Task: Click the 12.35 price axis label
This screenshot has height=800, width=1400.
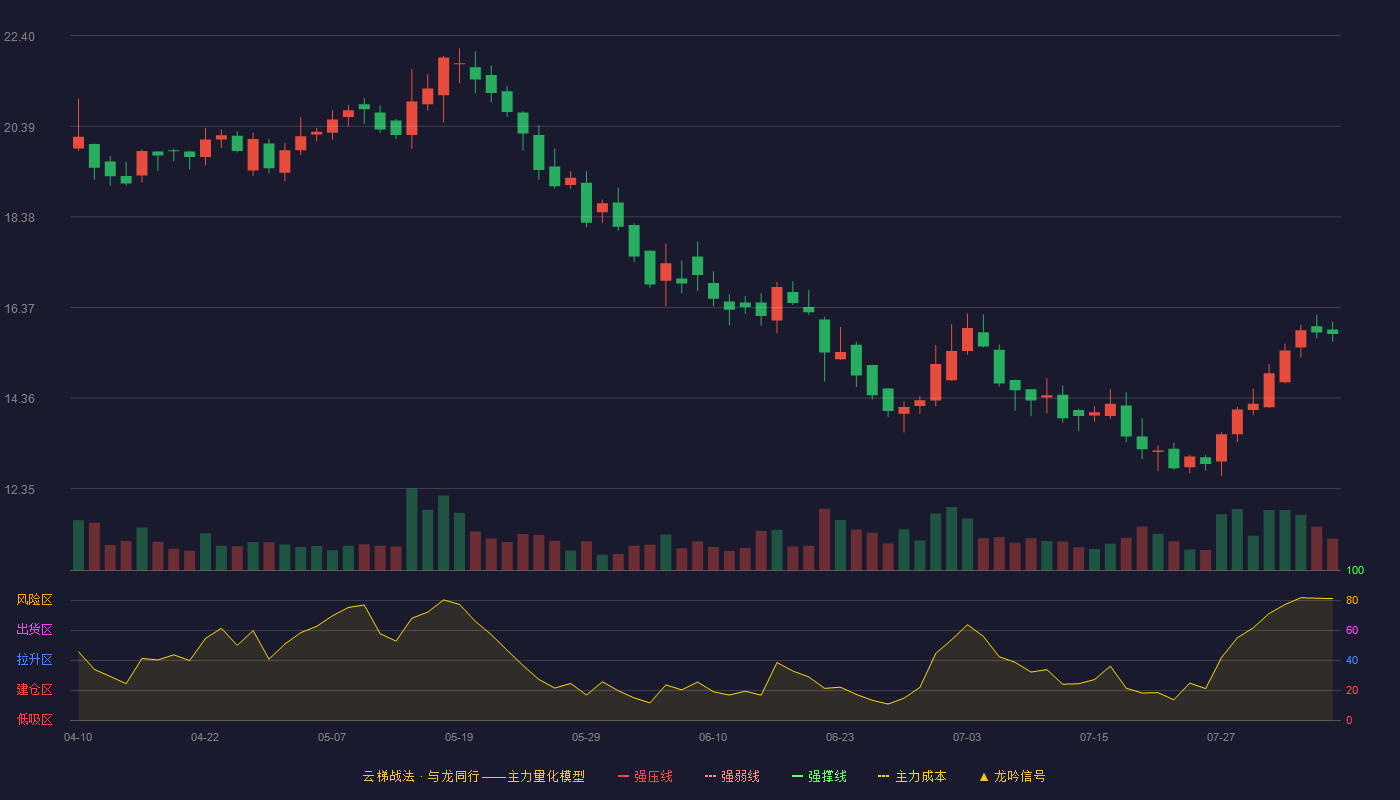Action: coord(19,490)
